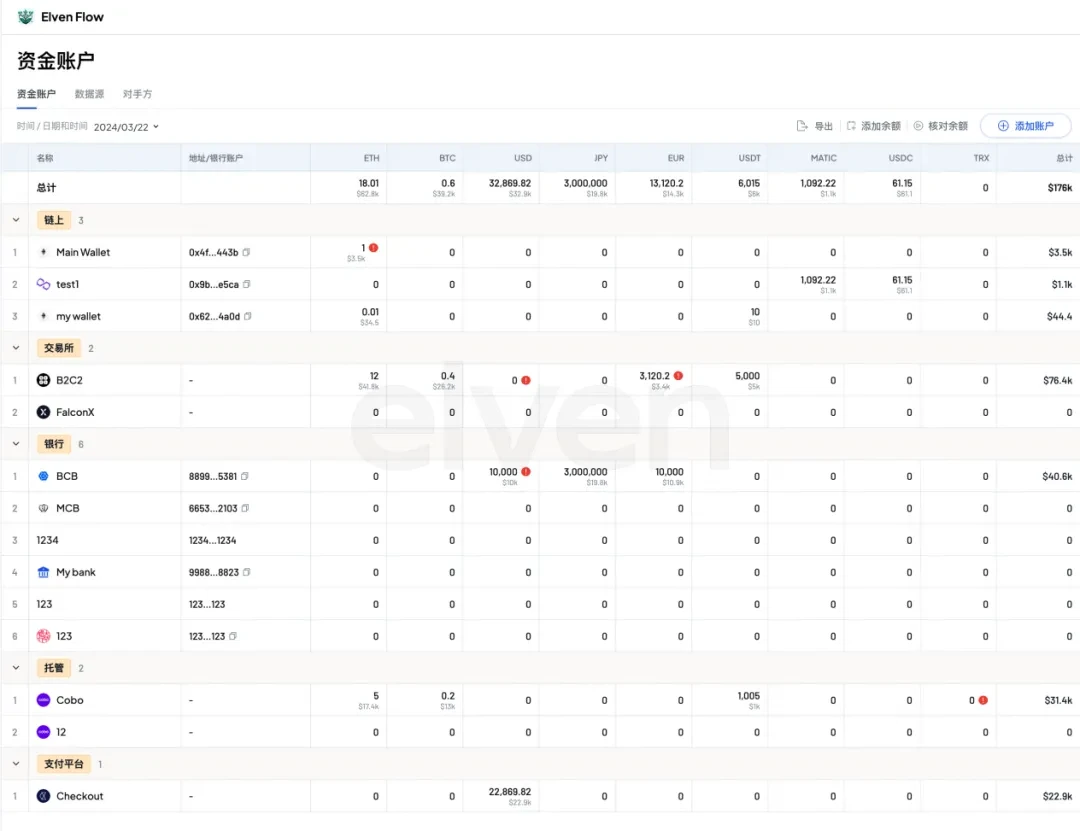The width and height of the screenshot is (1080, 831).
Task: Click the Checkout payment platform icon
Action: [x=43, y=797]
